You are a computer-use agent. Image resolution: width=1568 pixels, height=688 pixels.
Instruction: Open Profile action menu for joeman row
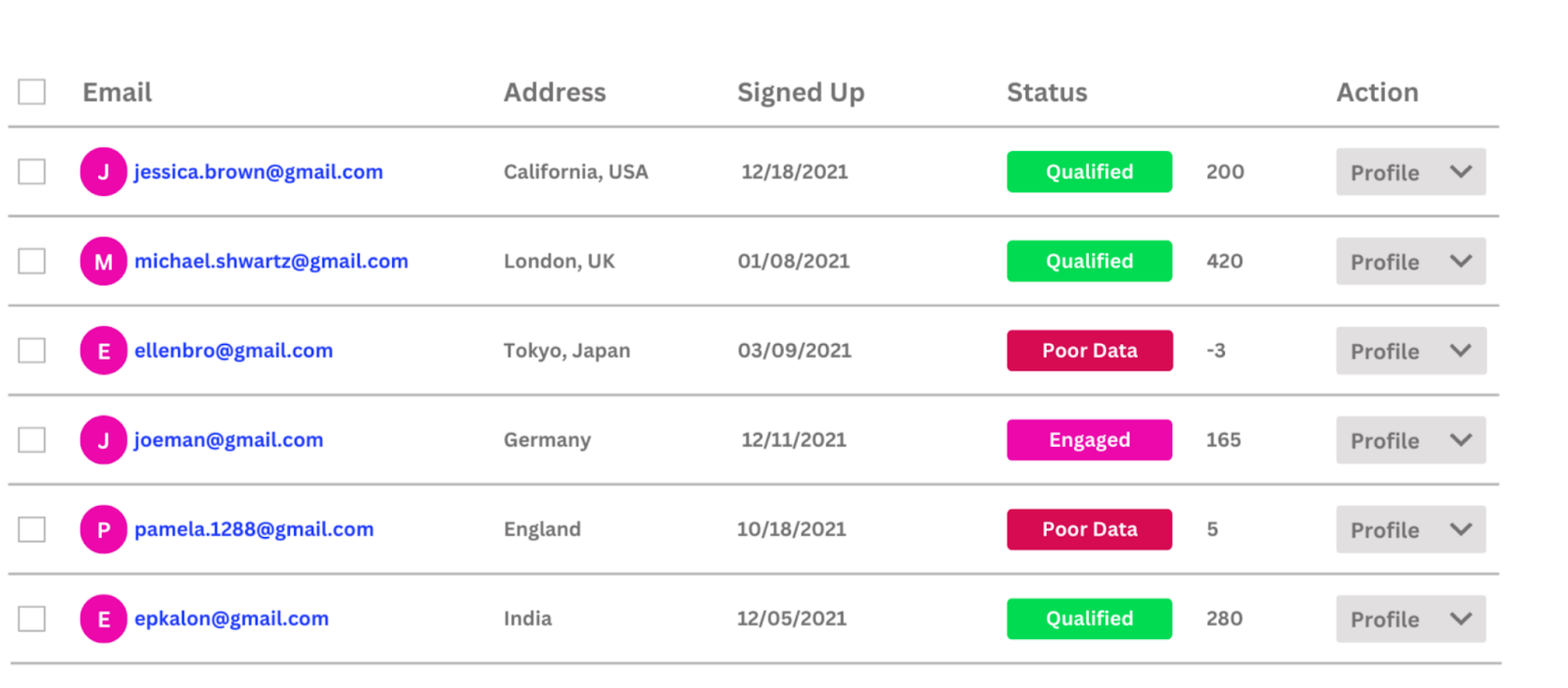[1460, 440]
